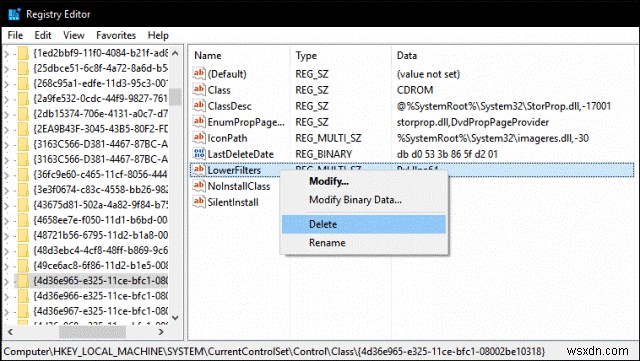Screen dimensions: 640x361
Task: Choose Delete from the context menu
Action: click(x=364, y=224)
